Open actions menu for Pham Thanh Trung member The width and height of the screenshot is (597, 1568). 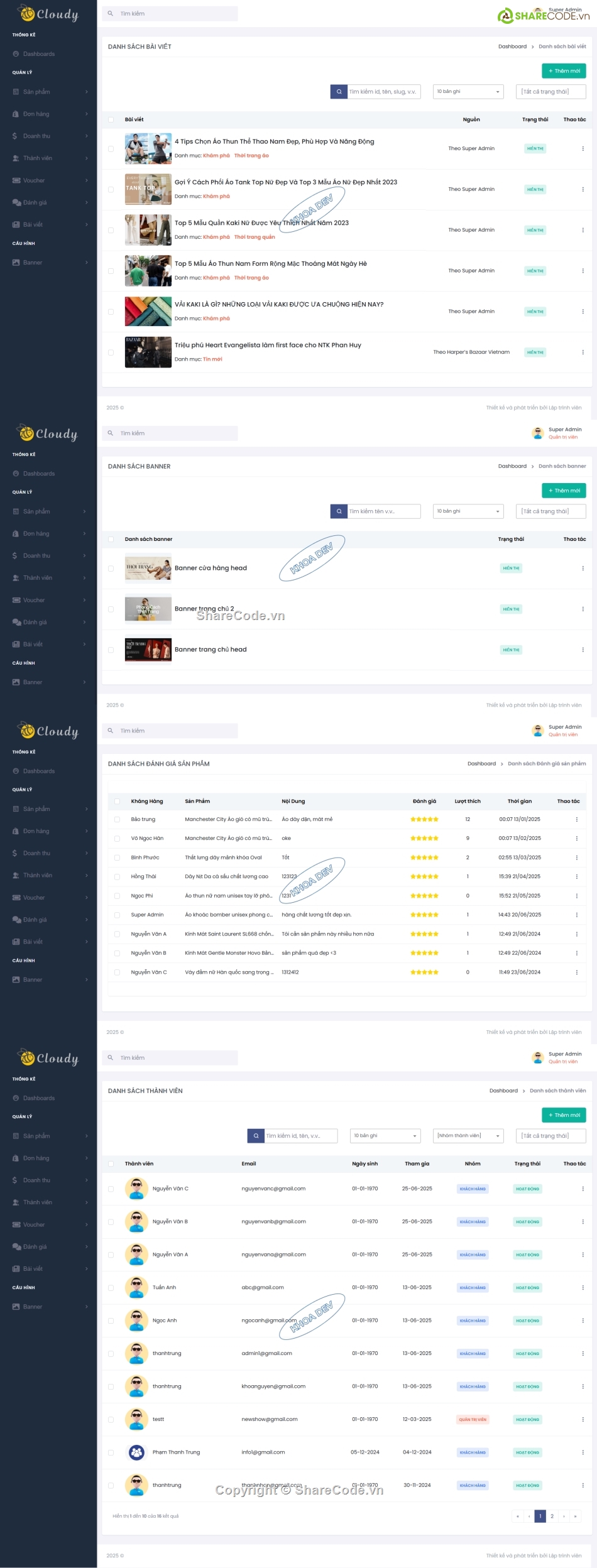click(x=583, y=1452)
